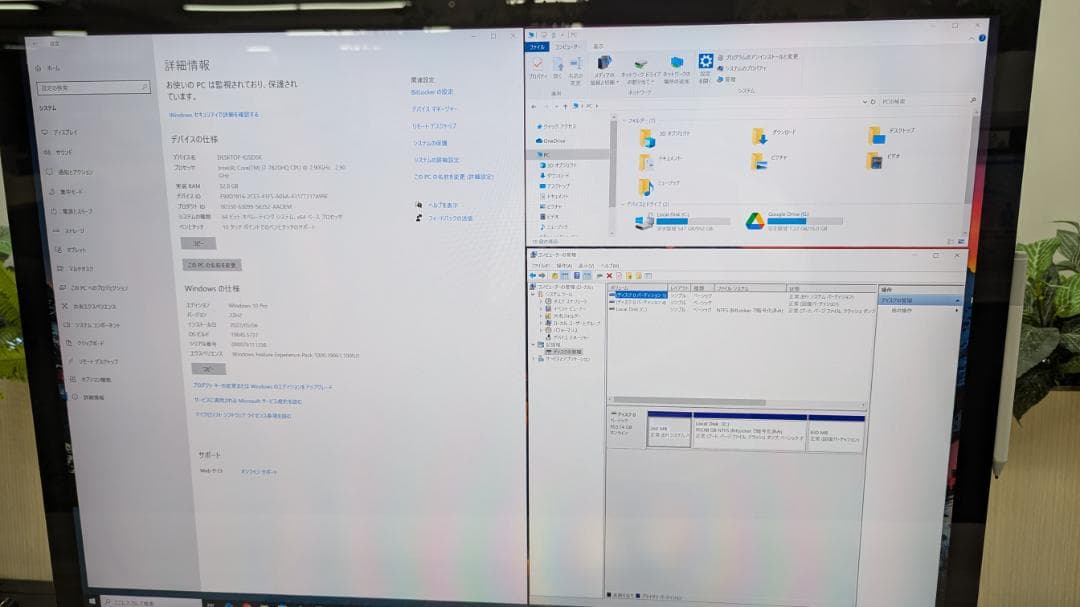
Task: Click the コピー button under デバイスの仕様
Action: click(x=198, y=243)
